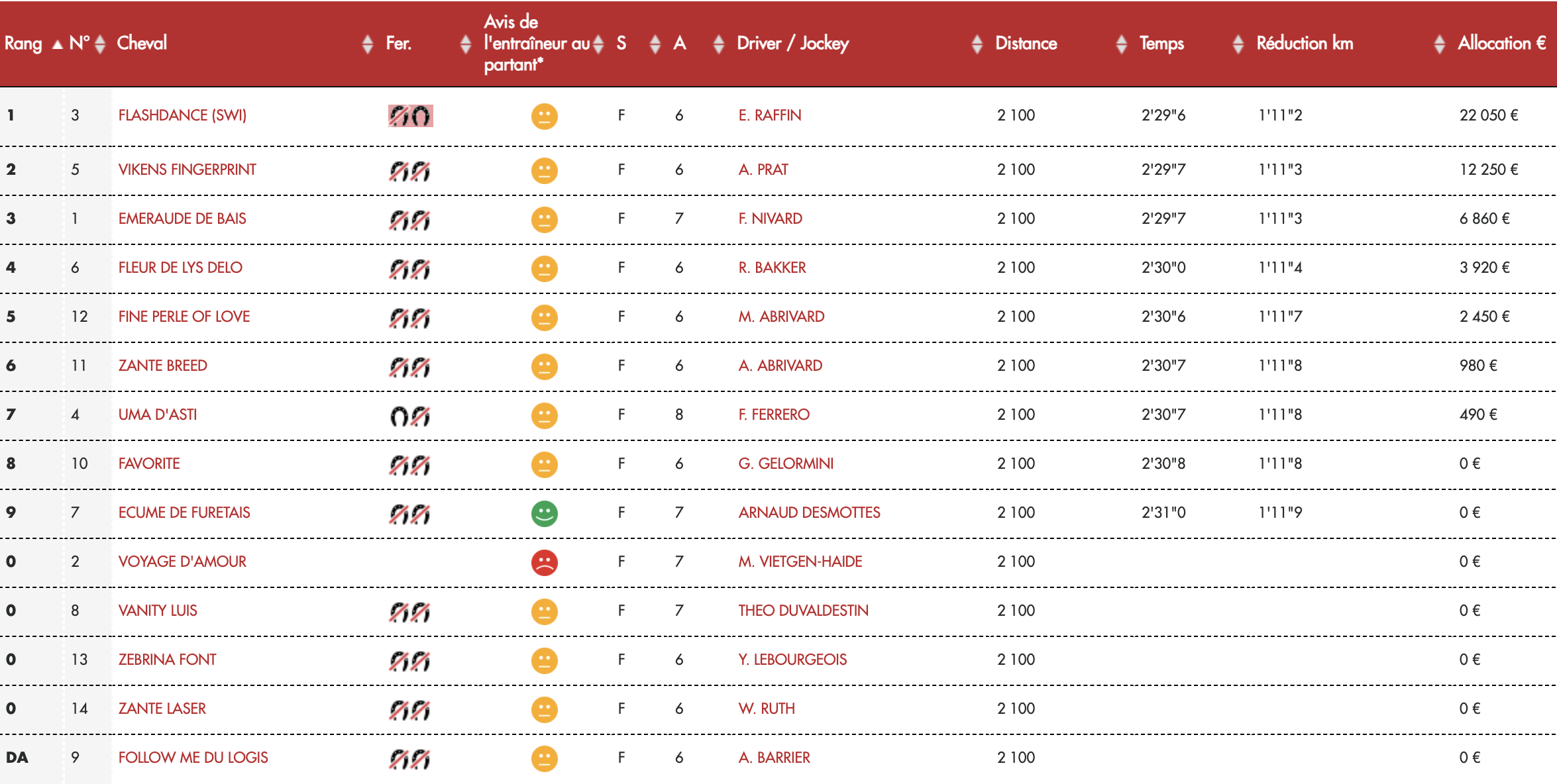1557x784 pixels.
Task: Click the horseshoe icon for FAVORITE
Action: 410,465
